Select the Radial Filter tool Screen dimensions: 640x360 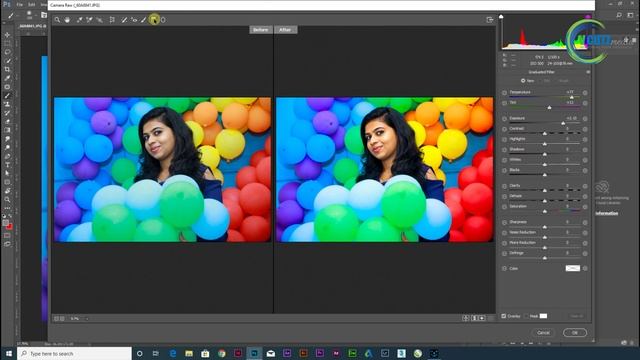[163, 20]
